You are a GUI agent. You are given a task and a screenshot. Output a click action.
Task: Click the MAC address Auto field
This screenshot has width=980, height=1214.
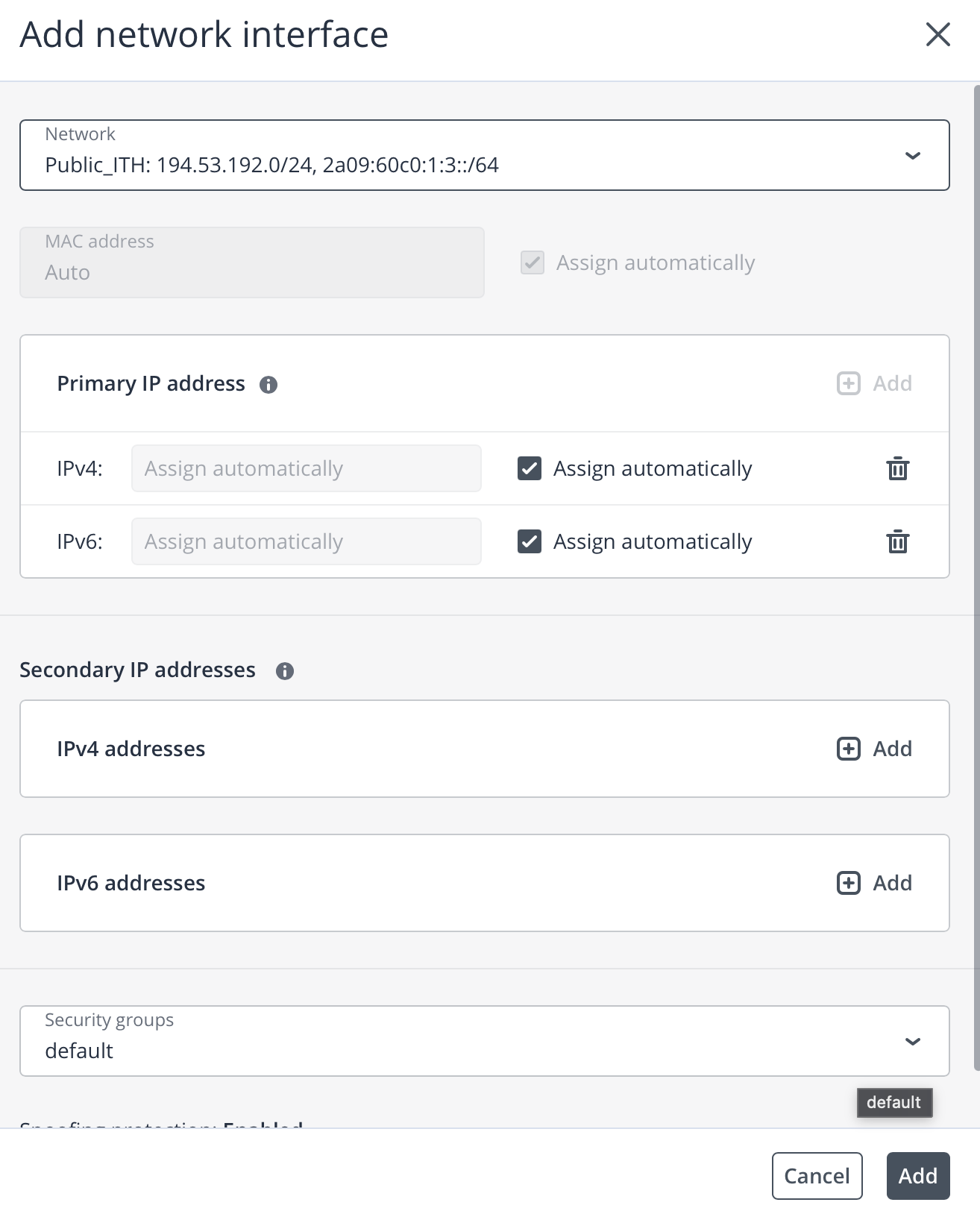[x=251, y=262]
